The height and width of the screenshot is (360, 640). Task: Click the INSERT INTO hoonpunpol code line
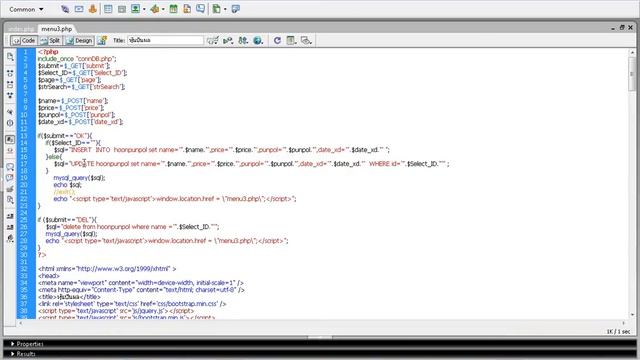[x=222, y=150]
